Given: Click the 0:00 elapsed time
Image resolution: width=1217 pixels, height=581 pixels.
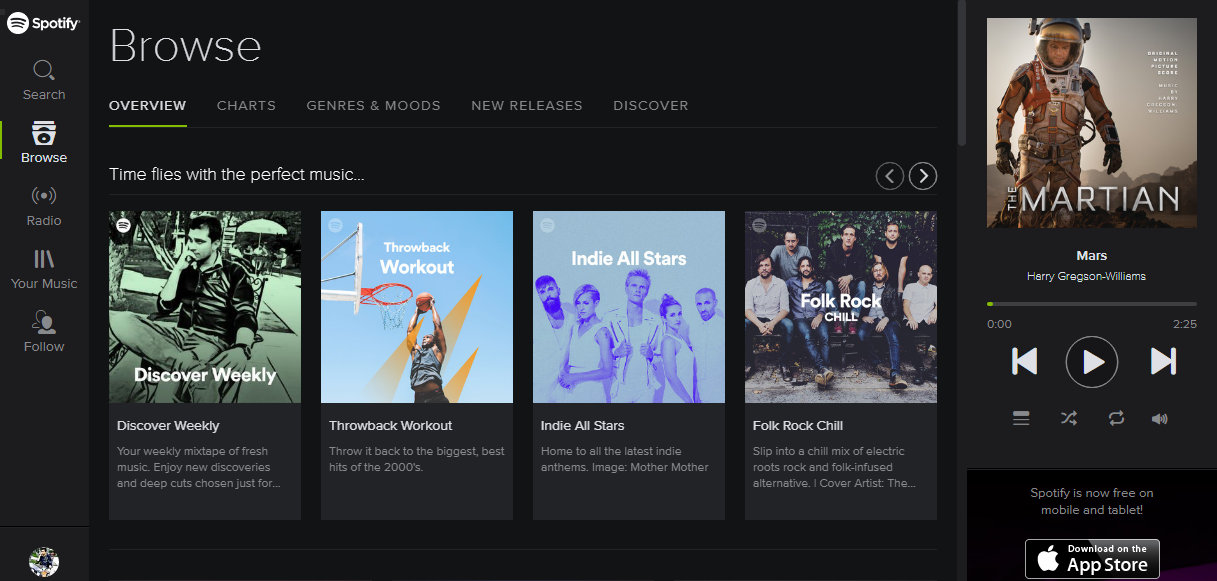Looking at the screenshot, I should click(x=999, y=324).
